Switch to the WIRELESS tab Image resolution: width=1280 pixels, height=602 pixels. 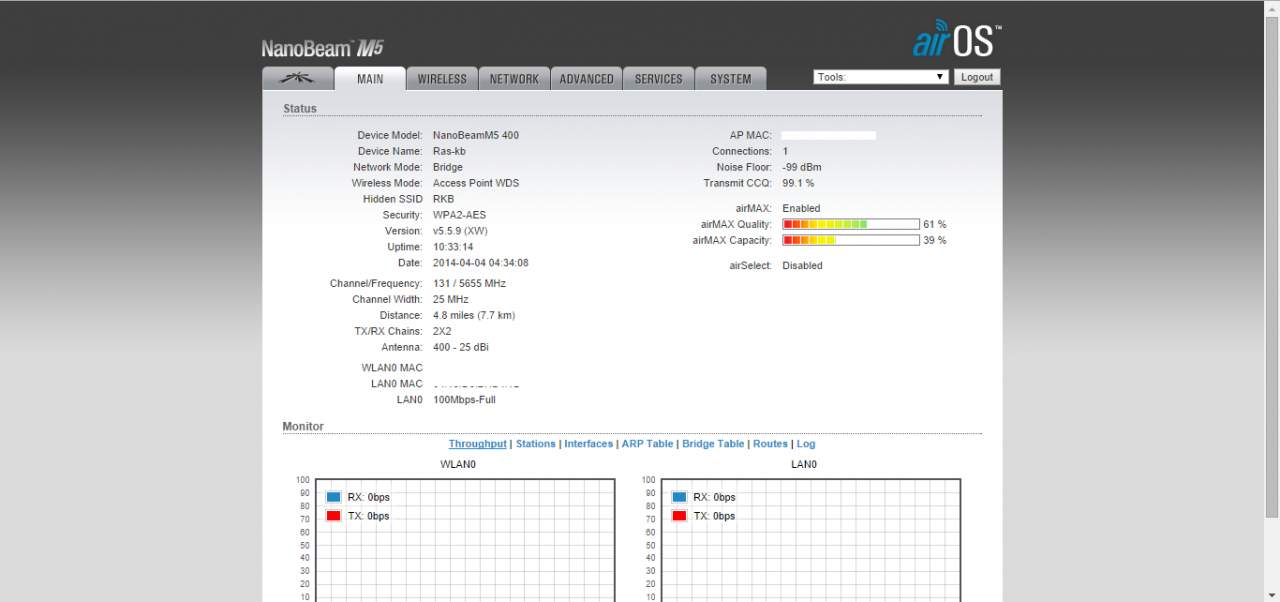[442, 79]
